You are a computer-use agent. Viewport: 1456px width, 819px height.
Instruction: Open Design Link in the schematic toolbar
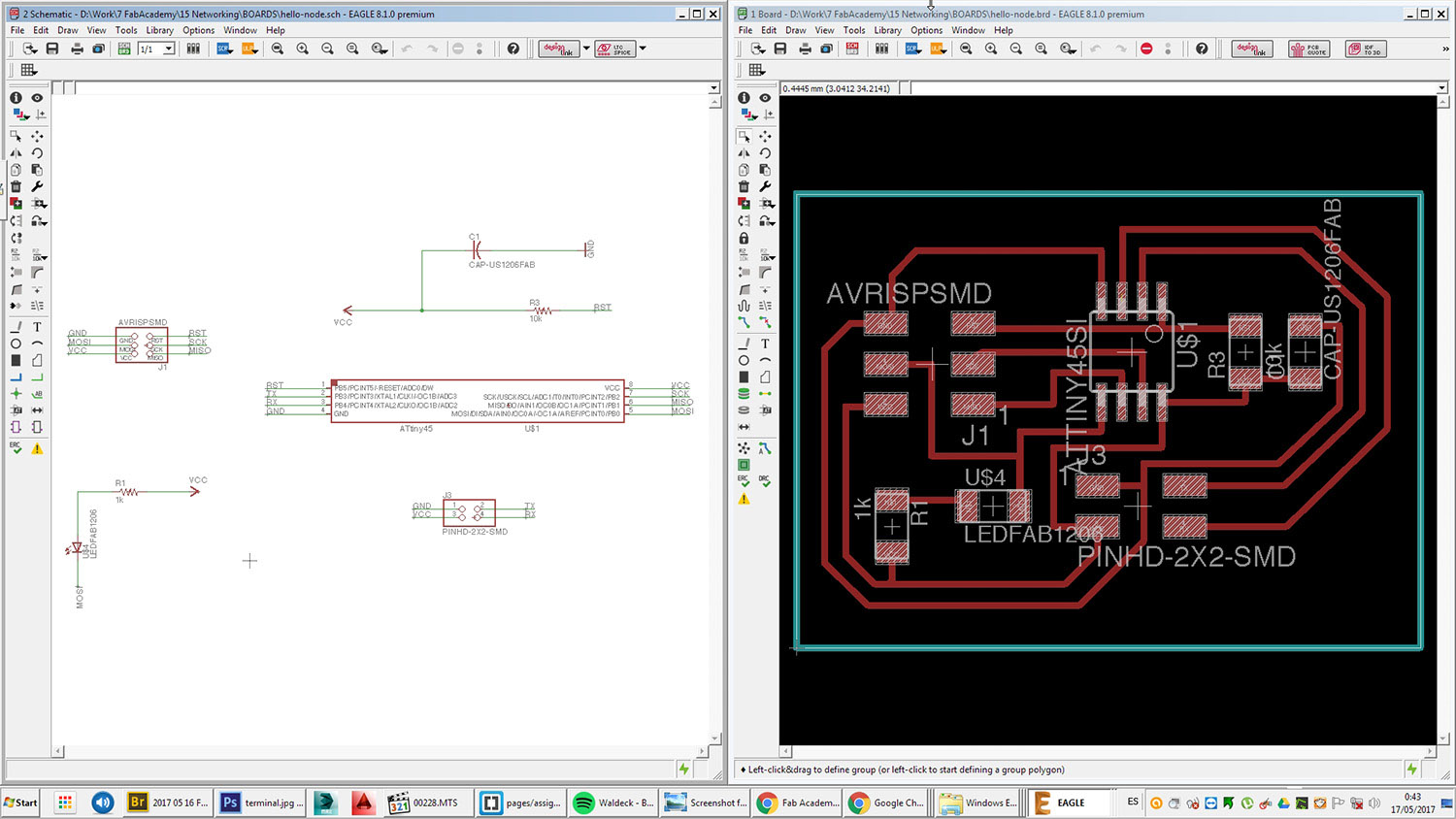tap(558, 49)
